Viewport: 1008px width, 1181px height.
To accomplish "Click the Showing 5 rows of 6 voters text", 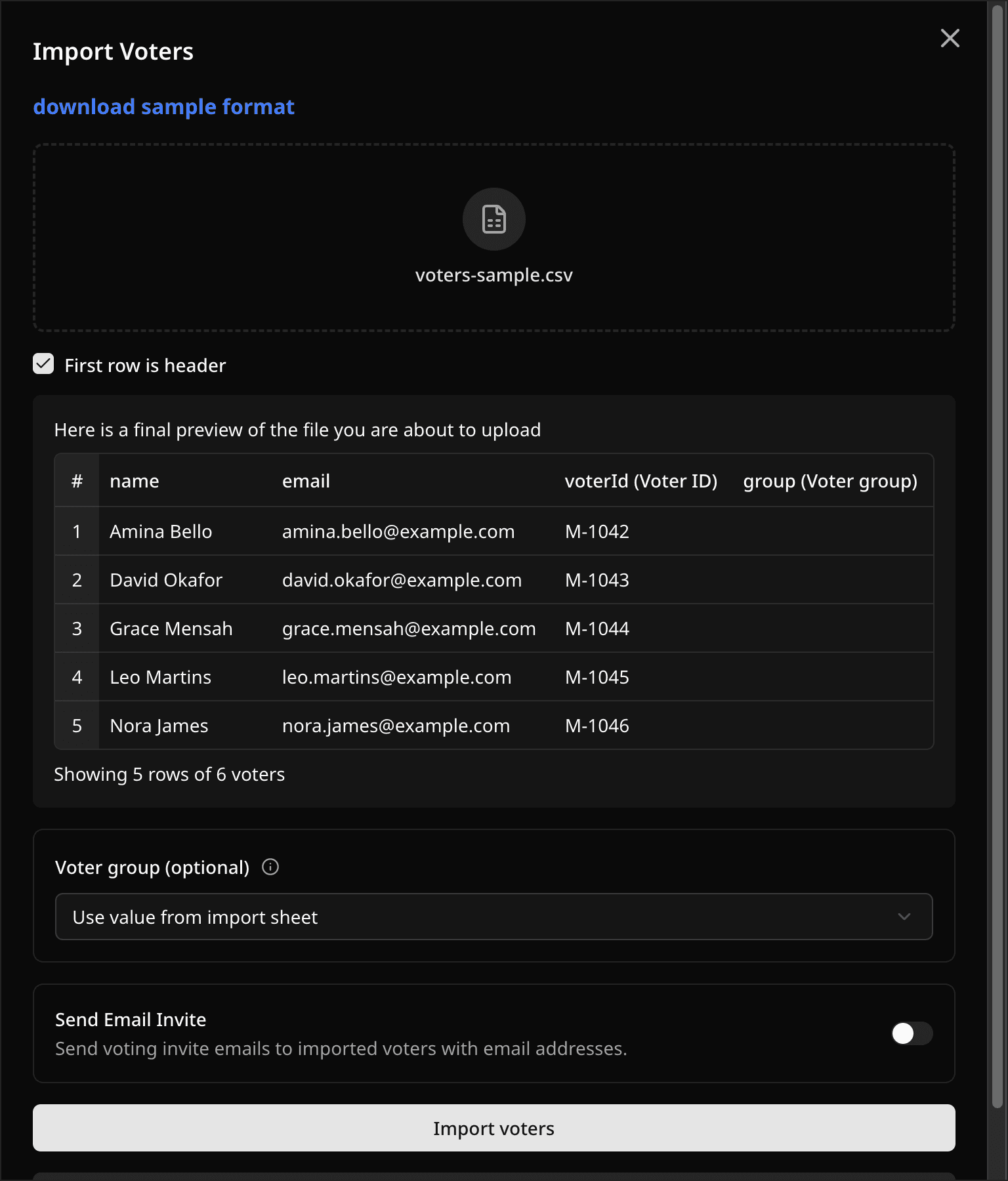I will [x=169, y=774].
